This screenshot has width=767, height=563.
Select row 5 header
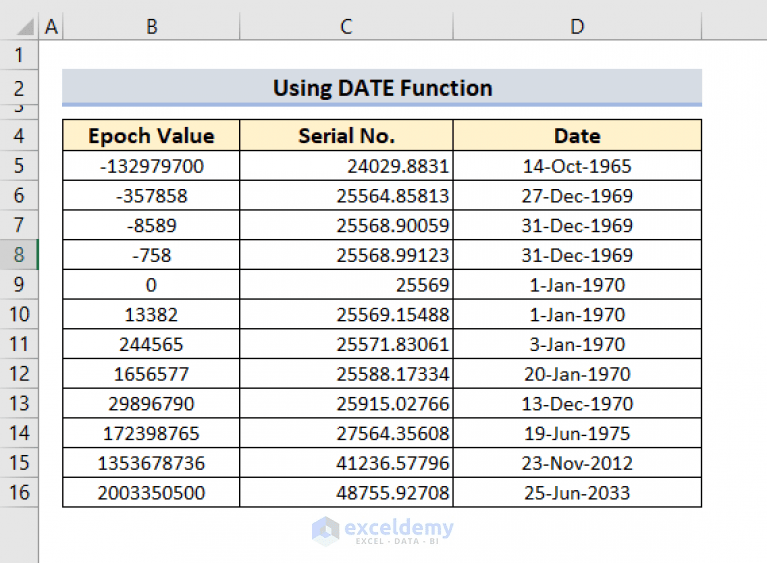pyautogui.click(x=19, y=165)
